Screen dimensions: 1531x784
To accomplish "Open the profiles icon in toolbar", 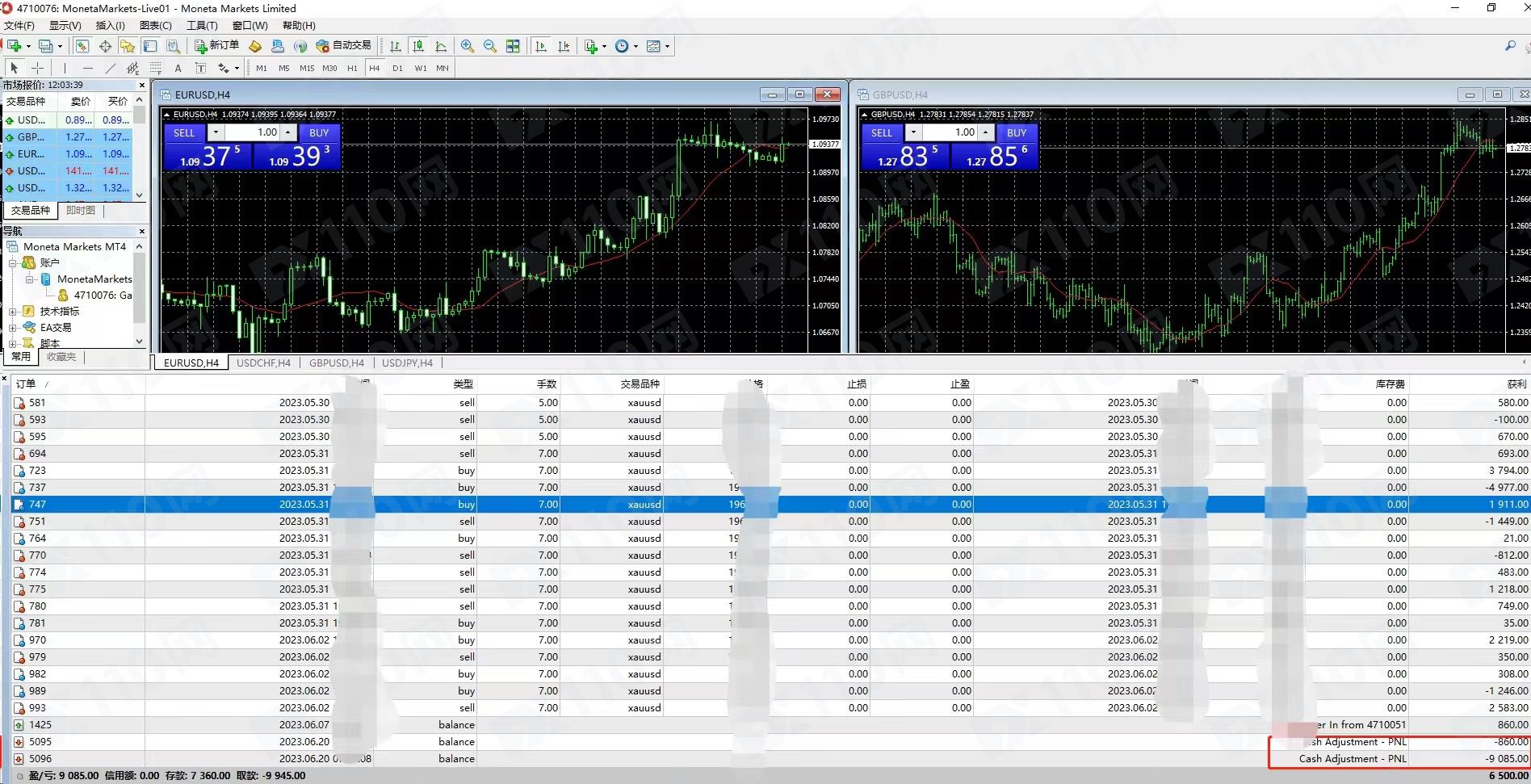I will click(x=46, y=46).
